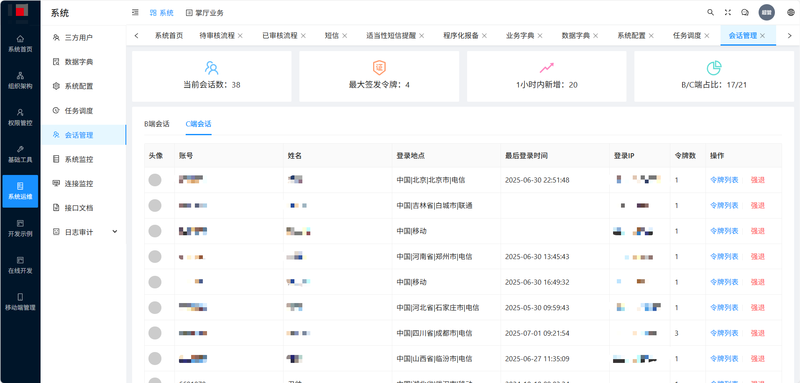
Task: Open the messages chat icon
Action: tap(745, 13)
